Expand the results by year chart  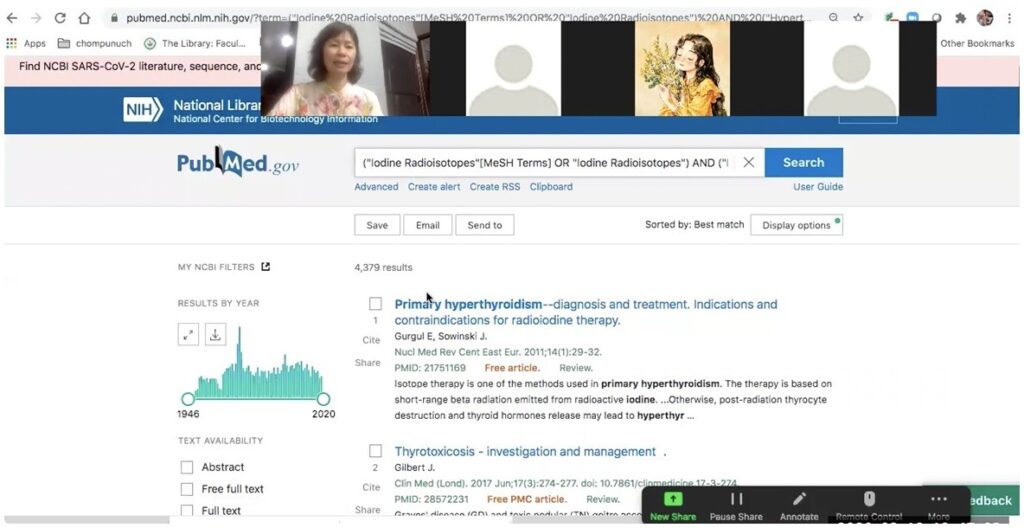click(x=188, y=335)
